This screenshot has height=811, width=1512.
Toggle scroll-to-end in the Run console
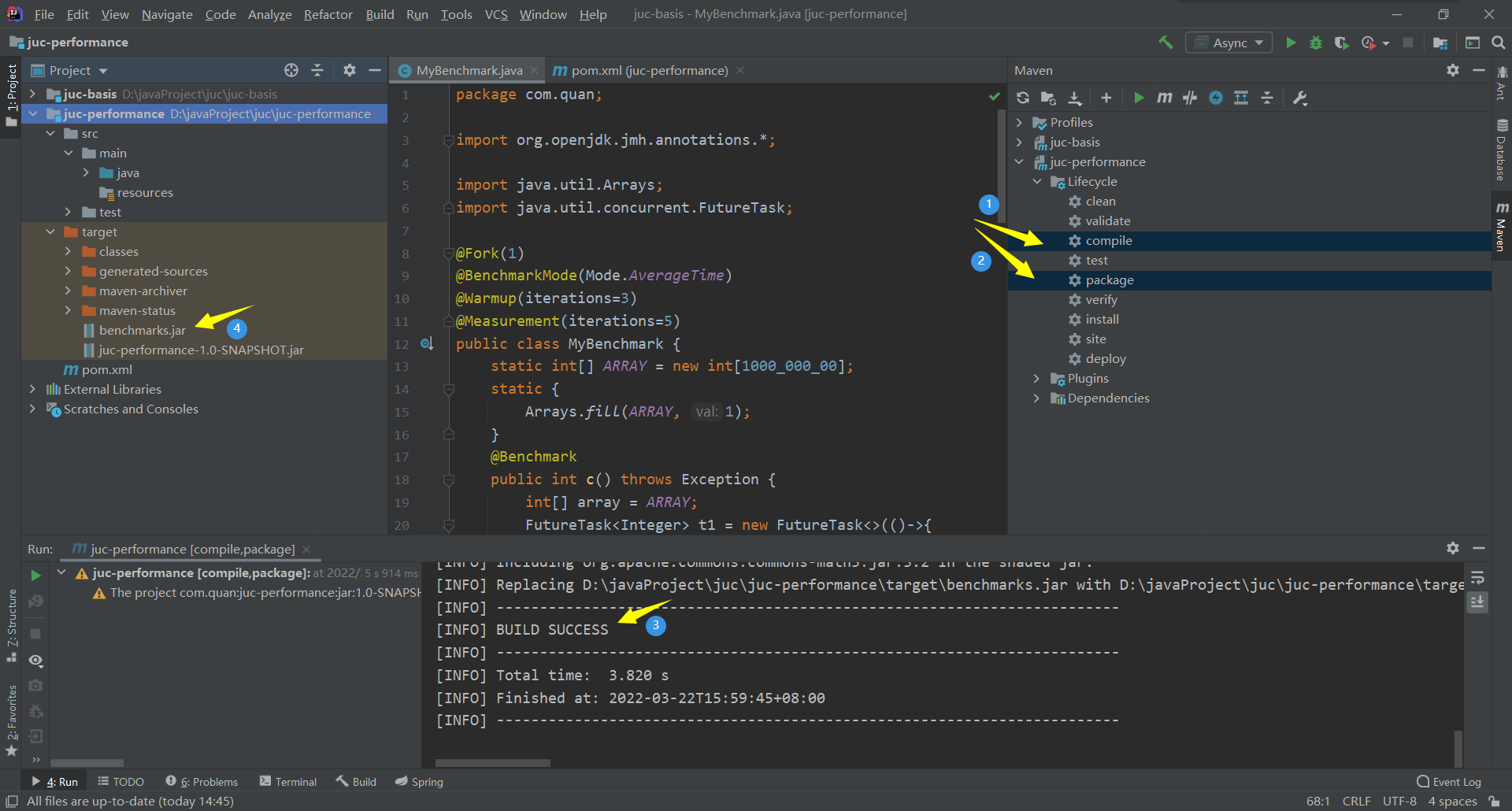[x=1477, y=602]
